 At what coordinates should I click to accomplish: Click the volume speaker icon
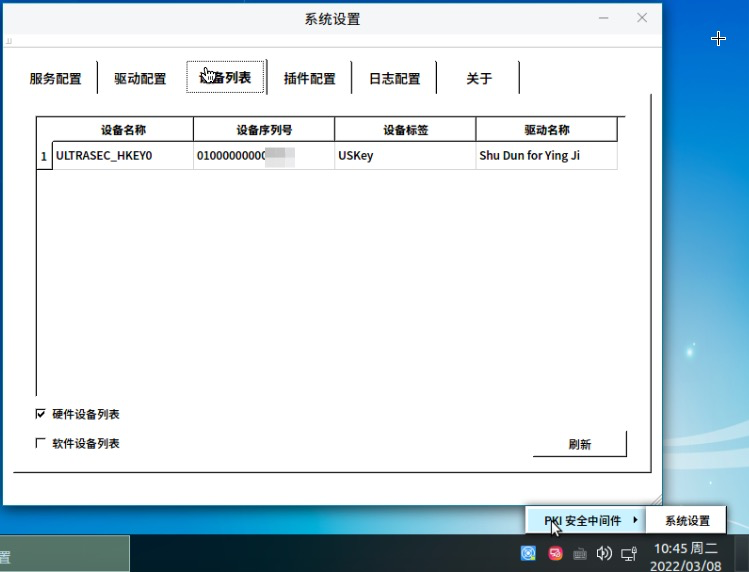tap(603, 553)
